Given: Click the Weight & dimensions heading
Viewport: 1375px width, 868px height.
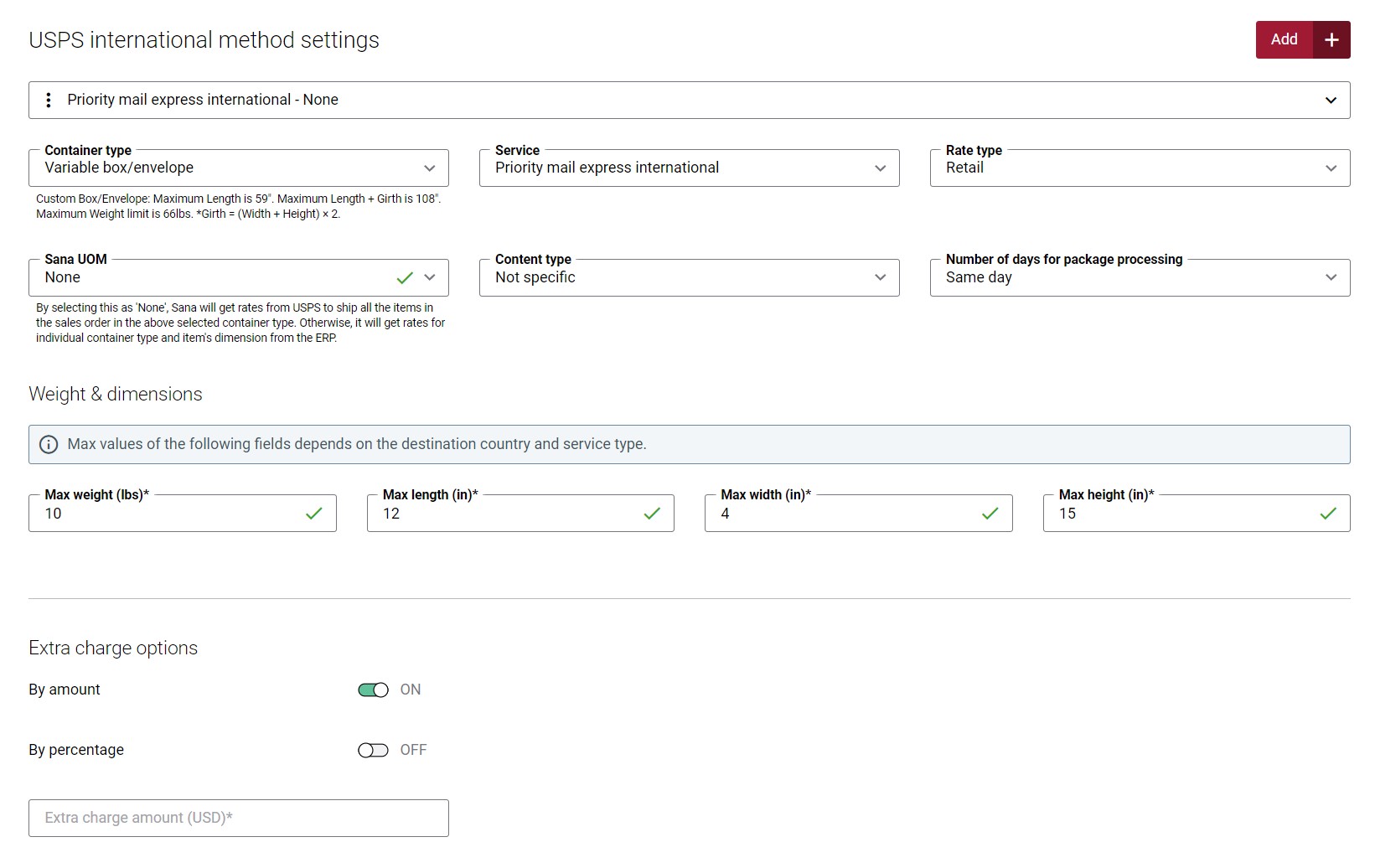Looking at the screenshot, I should [116, 394].
